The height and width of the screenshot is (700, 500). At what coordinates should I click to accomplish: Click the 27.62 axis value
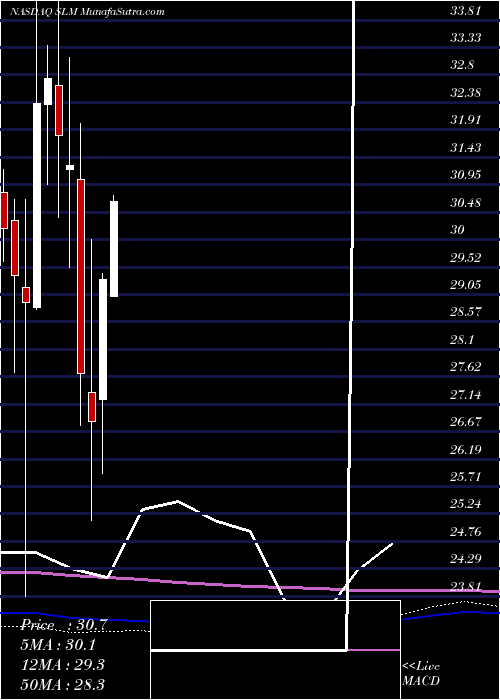pyautogui.click(x=466, y=367)
